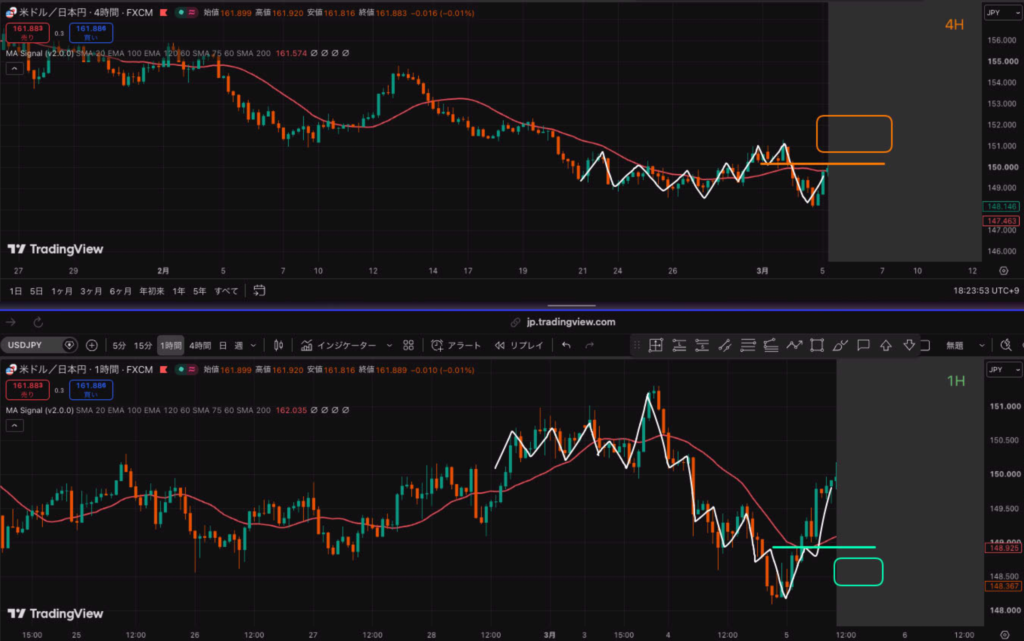This screenshot has width=1024, height=641.
Task: Click the blue 買い buy button on 4H chart
Action: pyautogui.click(x=91, y=33)
